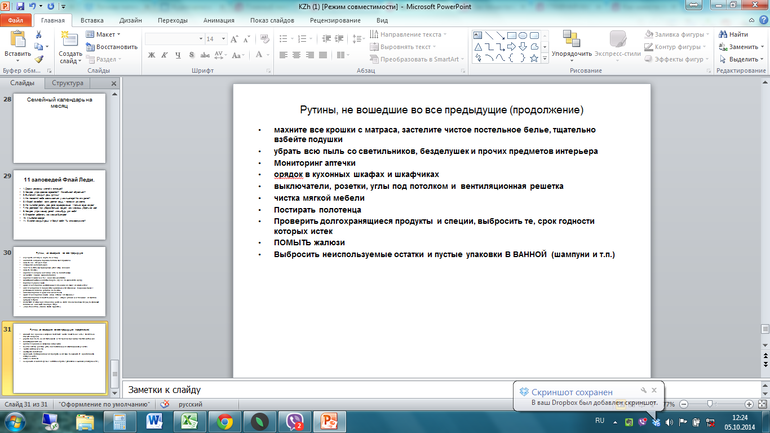Open PowerPoint help question mark icon

(762, 19)
